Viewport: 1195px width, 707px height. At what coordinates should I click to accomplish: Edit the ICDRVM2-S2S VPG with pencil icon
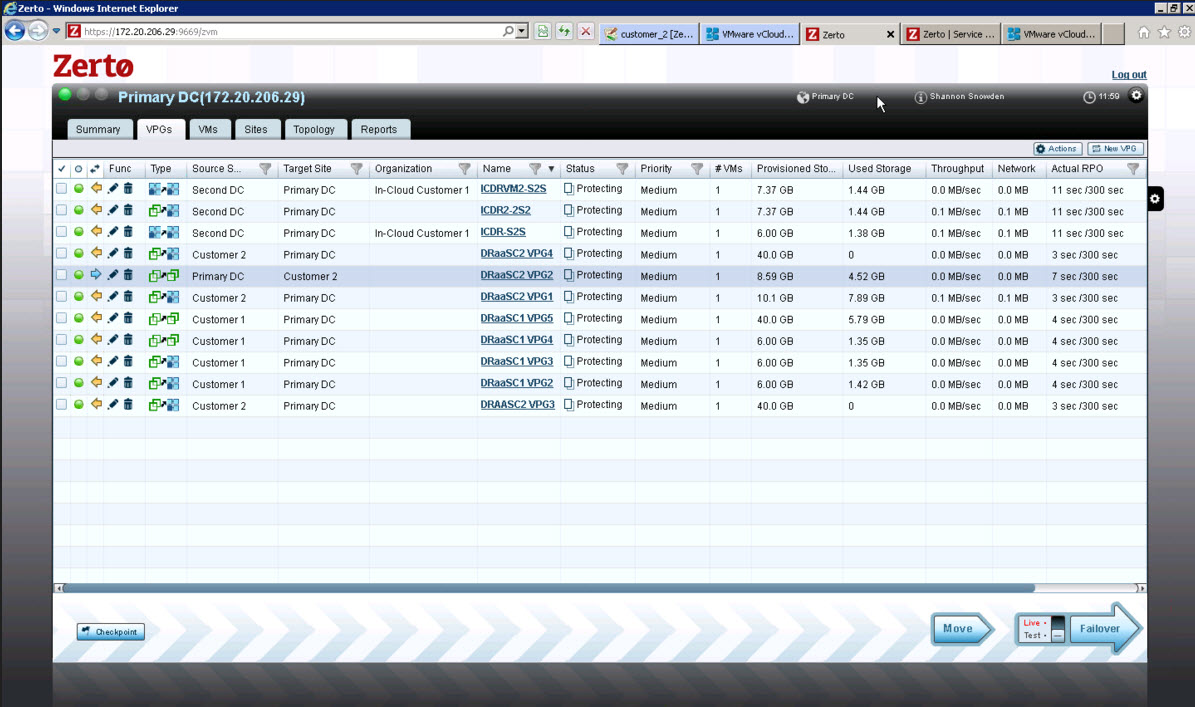click(113, 189)
